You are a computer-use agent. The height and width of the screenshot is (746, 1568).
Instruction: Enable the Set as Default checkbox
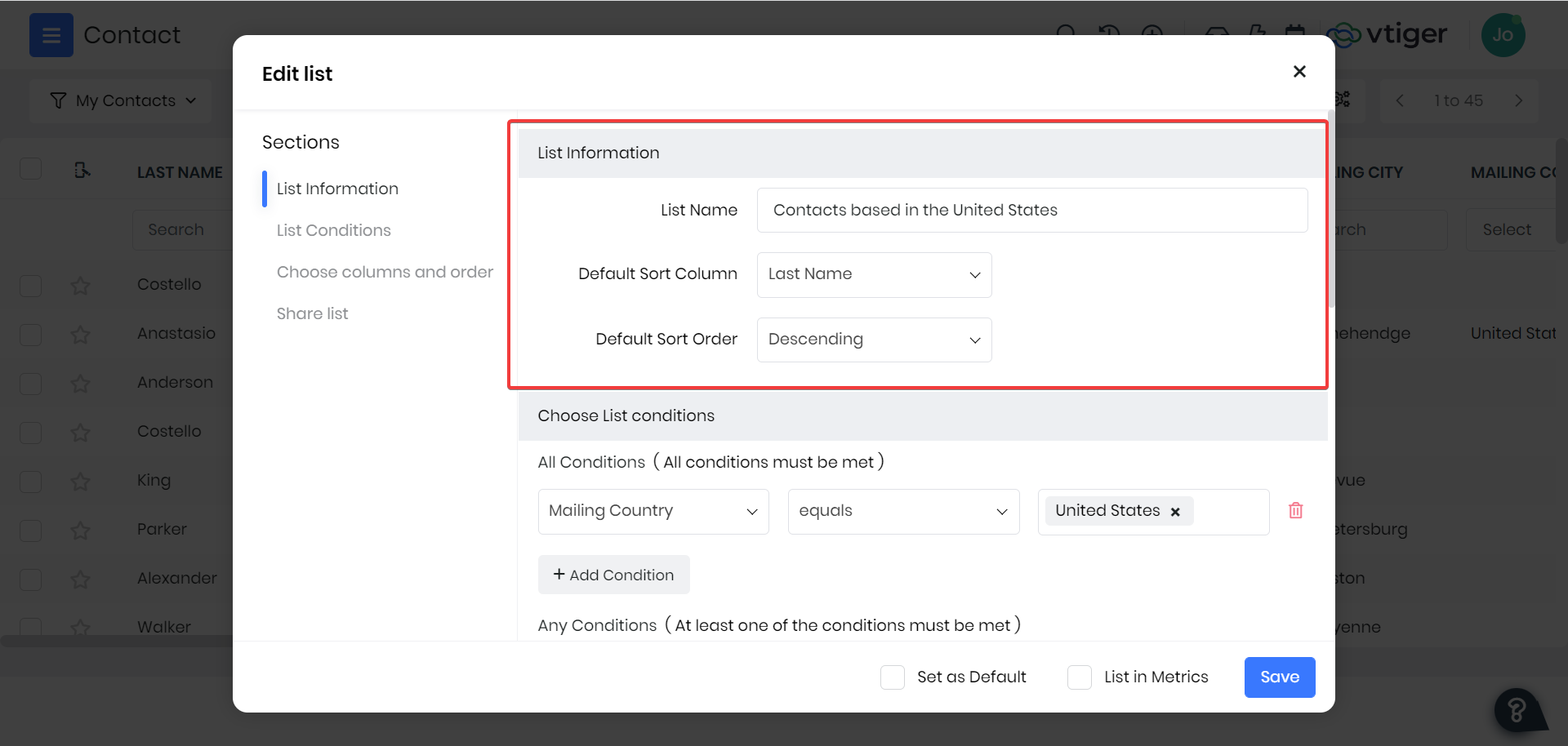(892, 677)
